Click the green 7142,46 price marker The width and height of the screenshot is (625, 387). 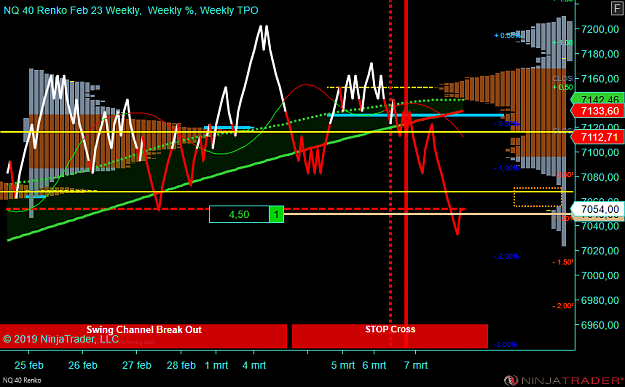pyautogui.click(x=598, y=98)
